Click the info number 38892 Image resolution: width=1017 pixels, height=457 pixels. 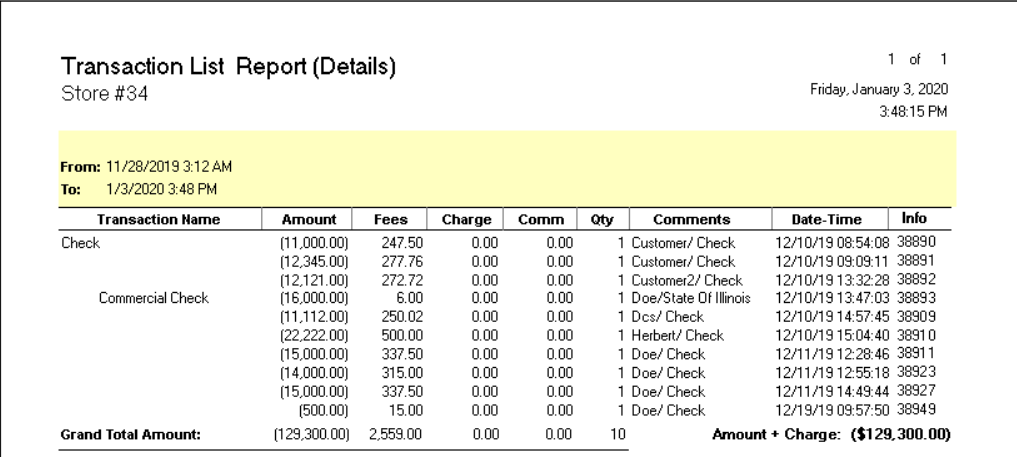(x=916, y=280)
